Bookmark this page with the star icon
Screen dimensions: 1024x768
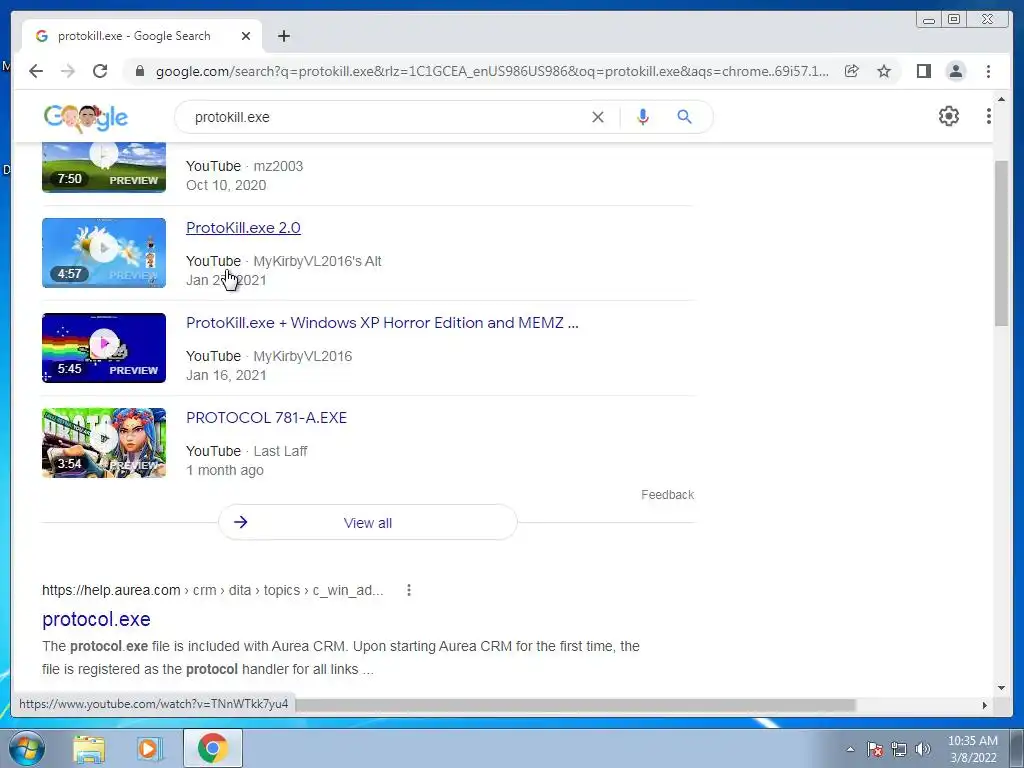[884, 71]
